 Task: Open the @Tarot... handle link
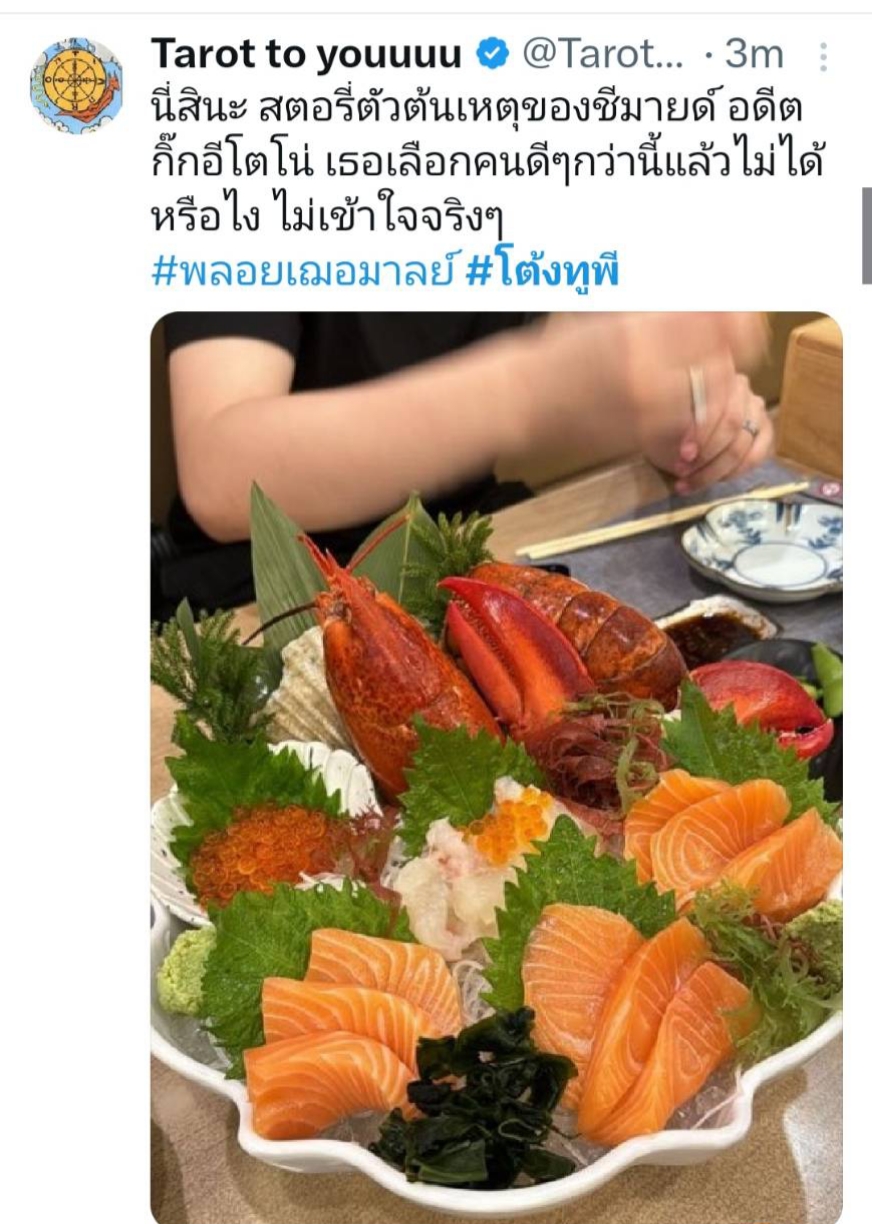pos(603,55)
